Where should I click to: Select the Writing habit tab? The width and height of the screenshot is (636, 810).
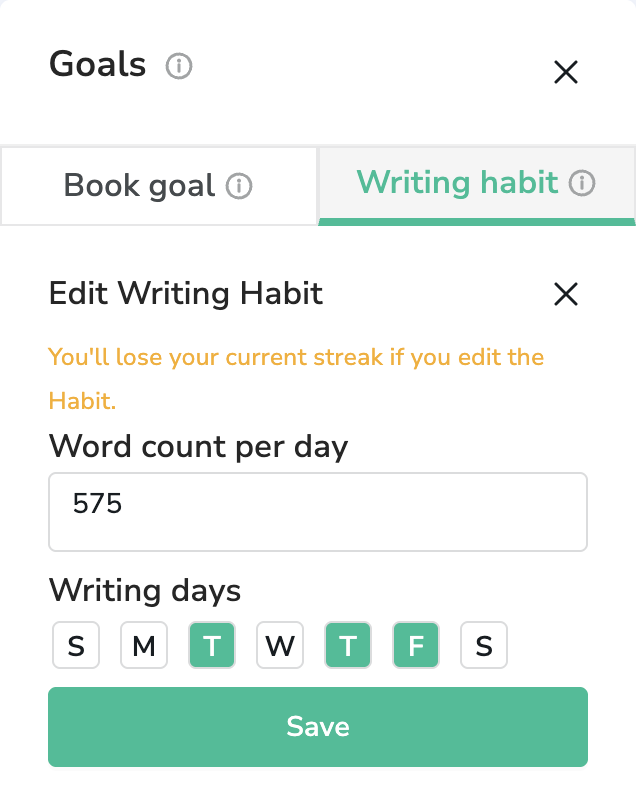coord(457,183)
